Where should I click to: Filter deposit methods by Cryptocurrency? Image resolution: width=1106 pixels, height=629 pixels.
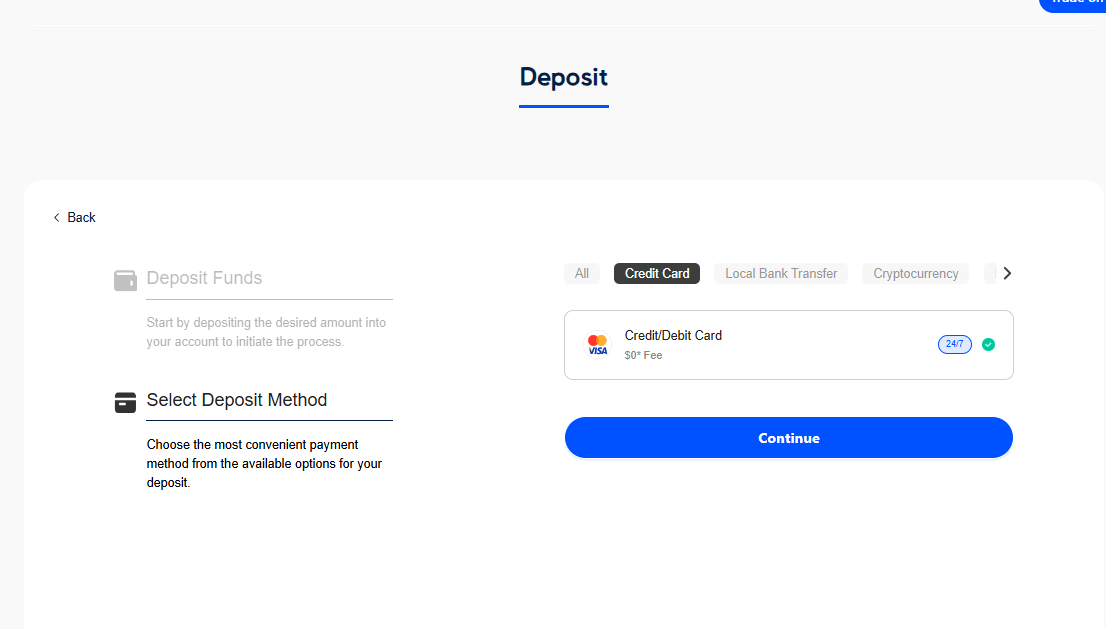pos(915,274)
